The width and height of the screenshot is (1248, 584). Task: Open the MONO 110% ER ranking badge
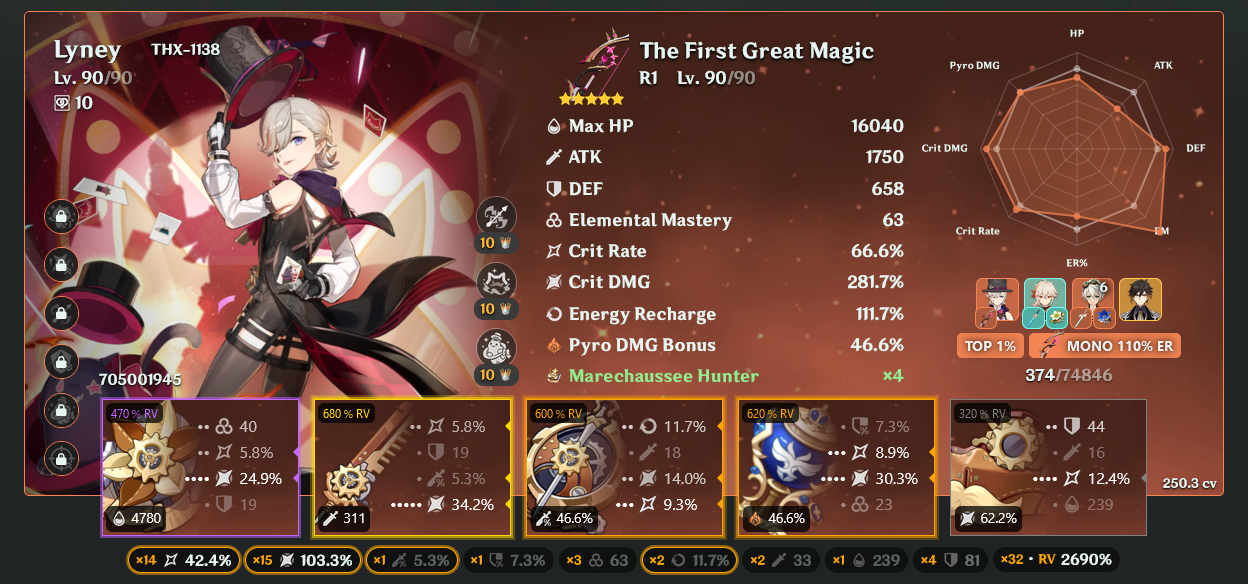pyautogui.click(x=1105, y=346)
